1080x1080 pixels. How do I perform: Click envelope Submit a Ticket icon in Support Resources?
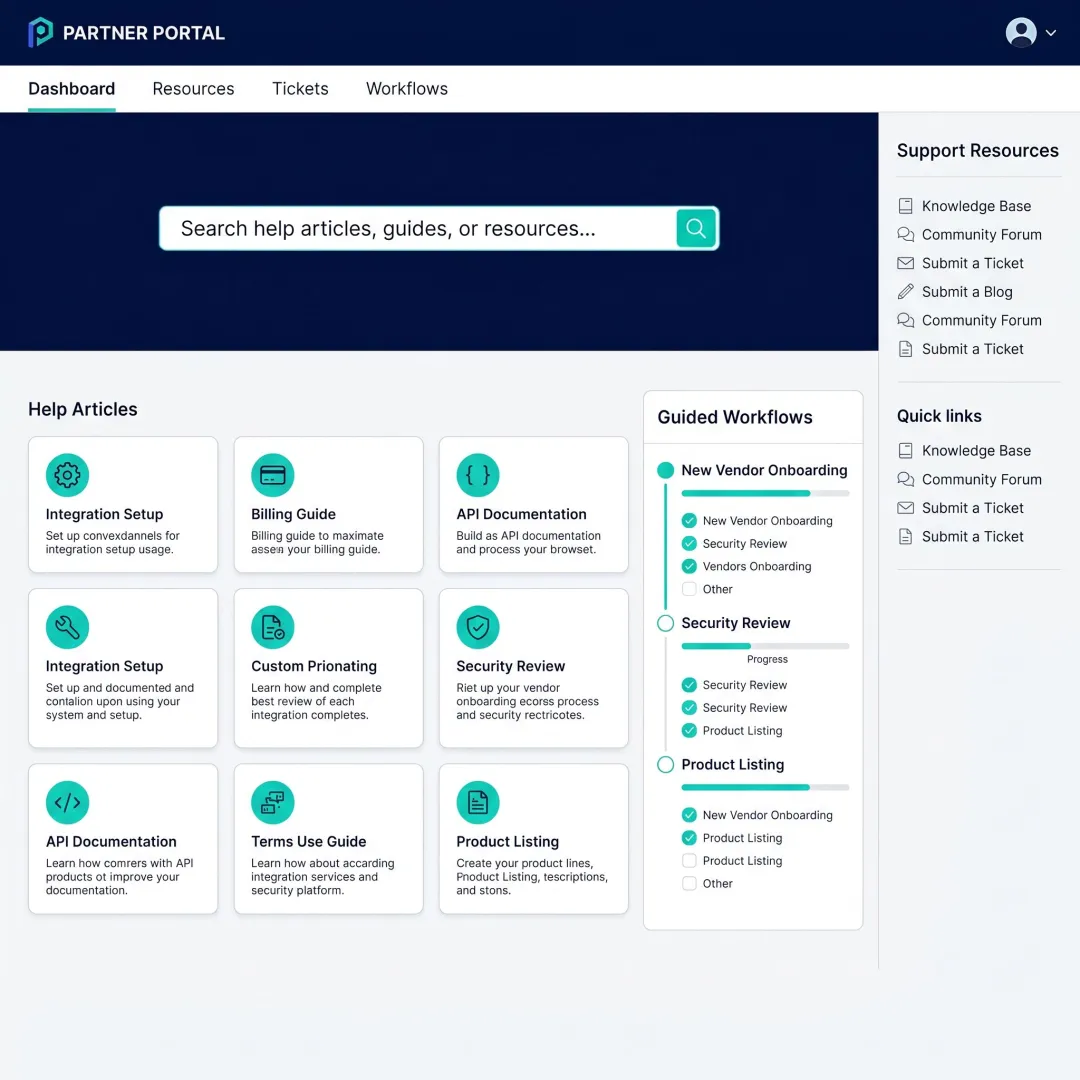(x=905, y=263)
